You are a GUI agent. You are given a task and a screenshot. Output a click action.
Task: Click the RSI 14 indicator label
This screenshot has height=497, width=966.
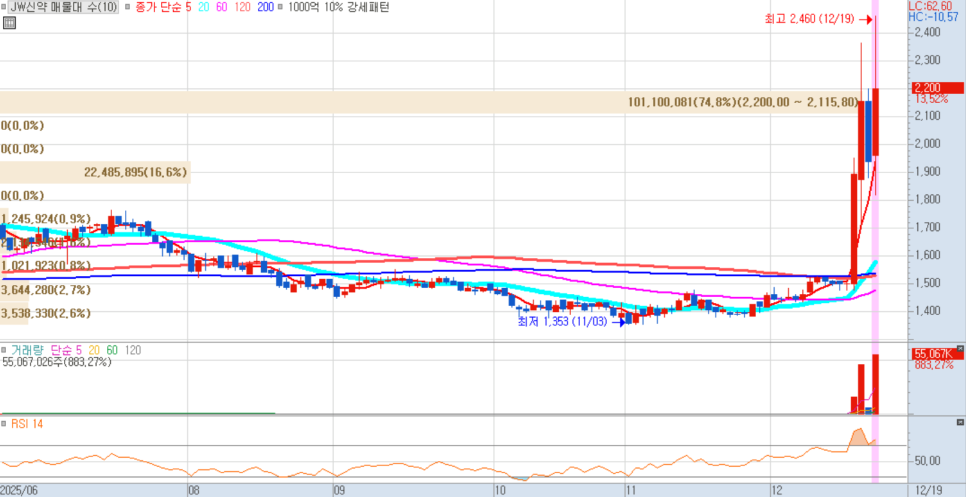click(26, 424)
